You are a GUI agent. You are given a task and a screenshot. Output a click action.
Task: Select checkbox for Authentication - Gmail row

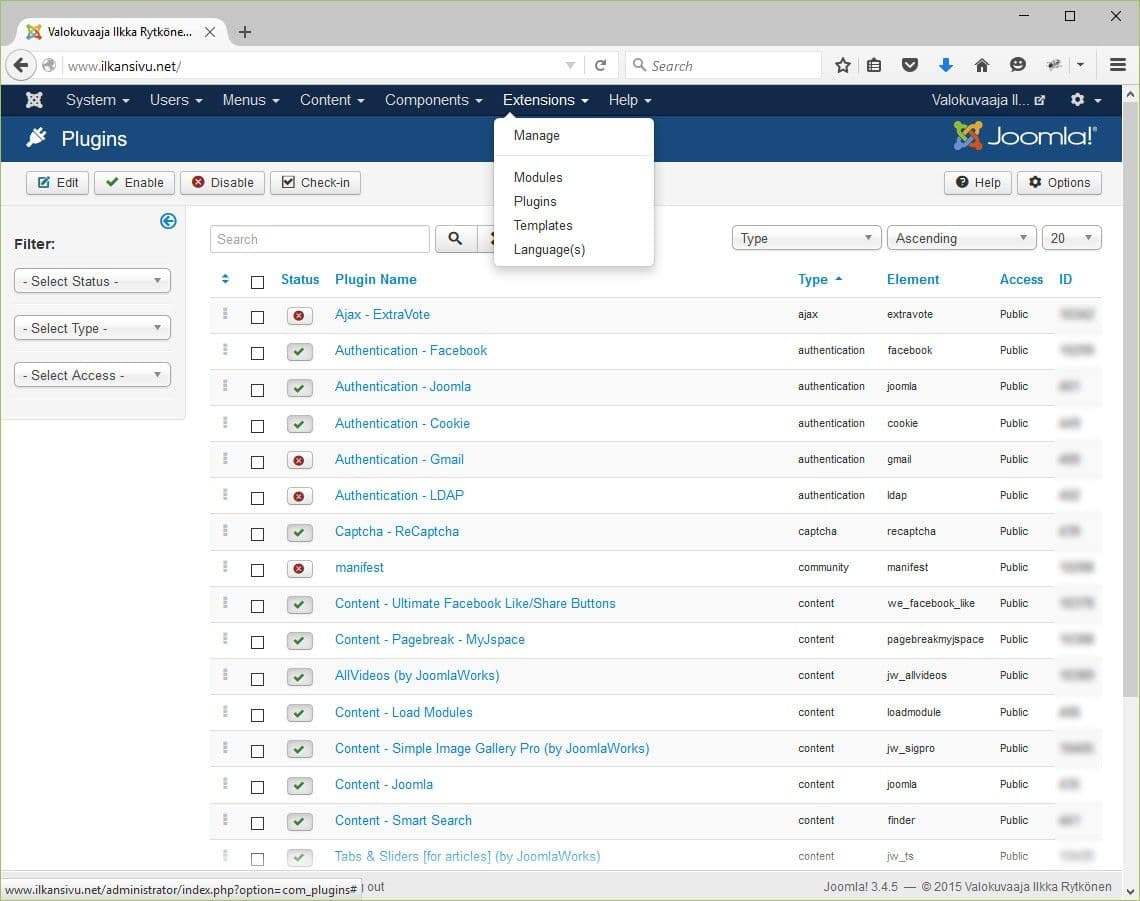257,462
